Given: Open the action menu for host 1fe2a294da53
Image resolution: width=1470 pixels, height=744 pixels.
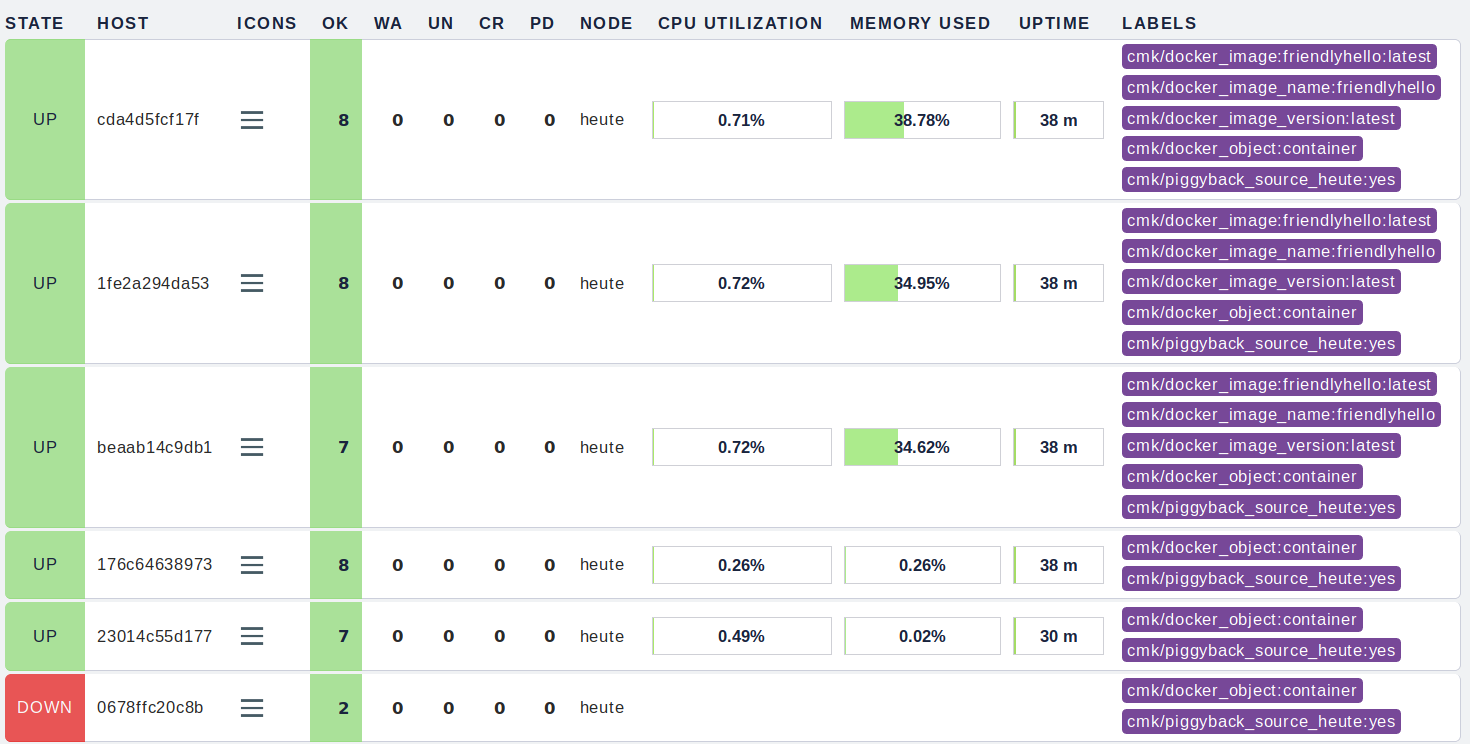Looking at the screenshot, I should click(x=252, y=283).
